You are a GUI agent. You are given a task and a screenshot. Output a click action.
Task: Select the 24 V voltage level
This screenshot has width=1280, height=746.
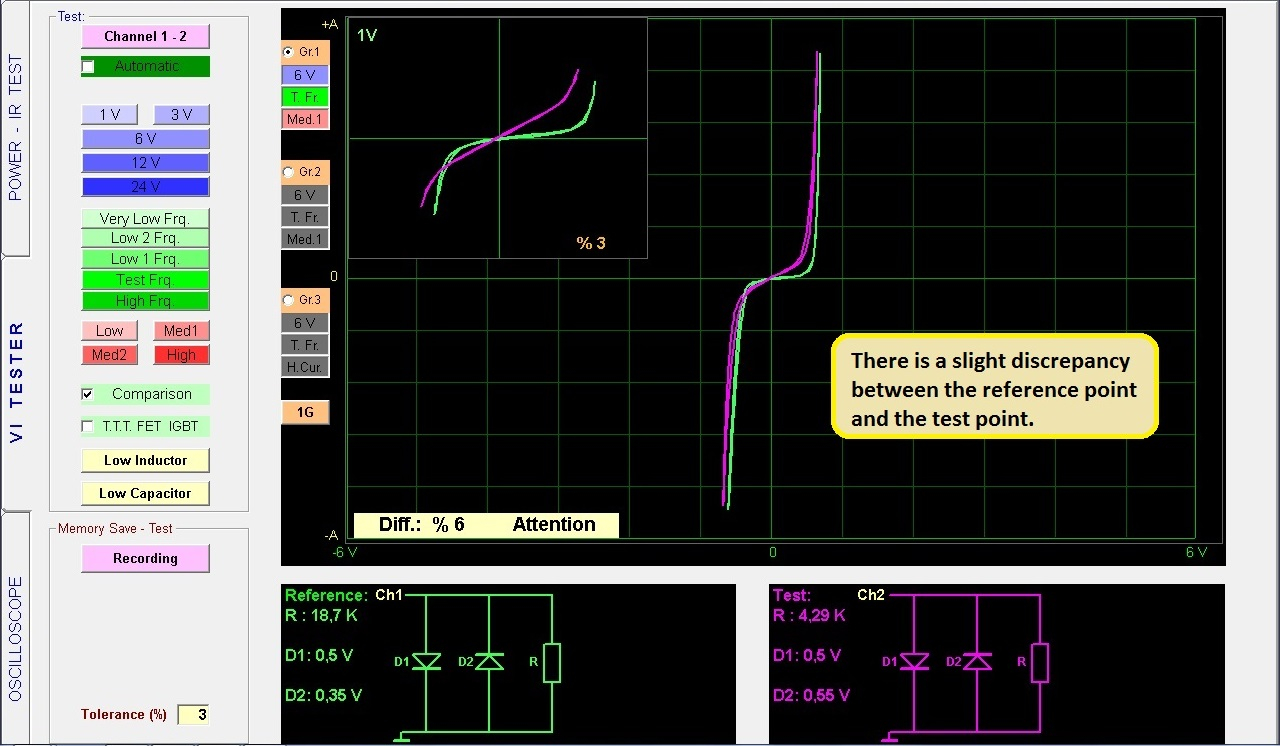tap(145, 187)
